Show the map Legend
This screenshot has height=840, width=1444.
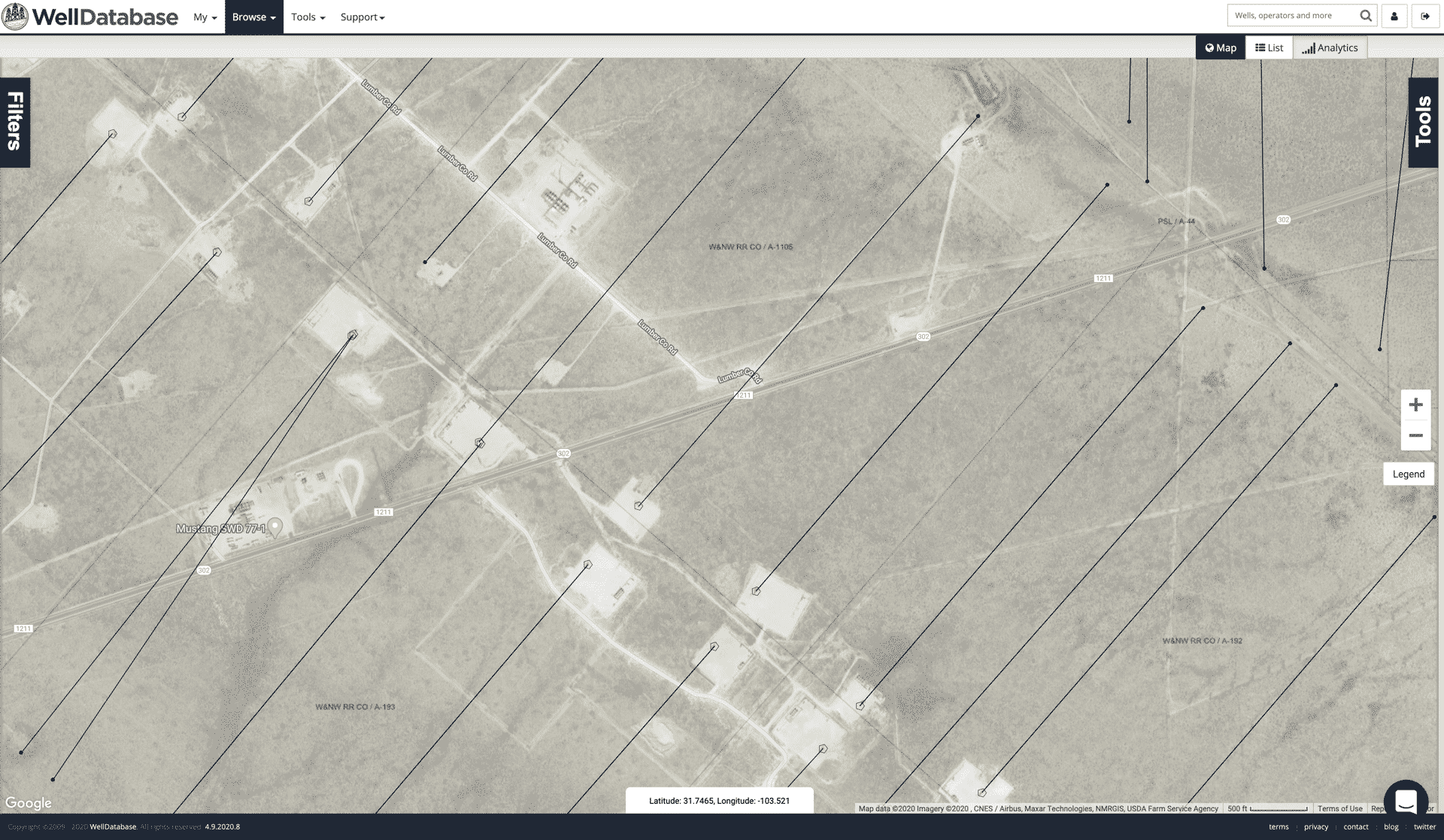(x=1408, y=474)
